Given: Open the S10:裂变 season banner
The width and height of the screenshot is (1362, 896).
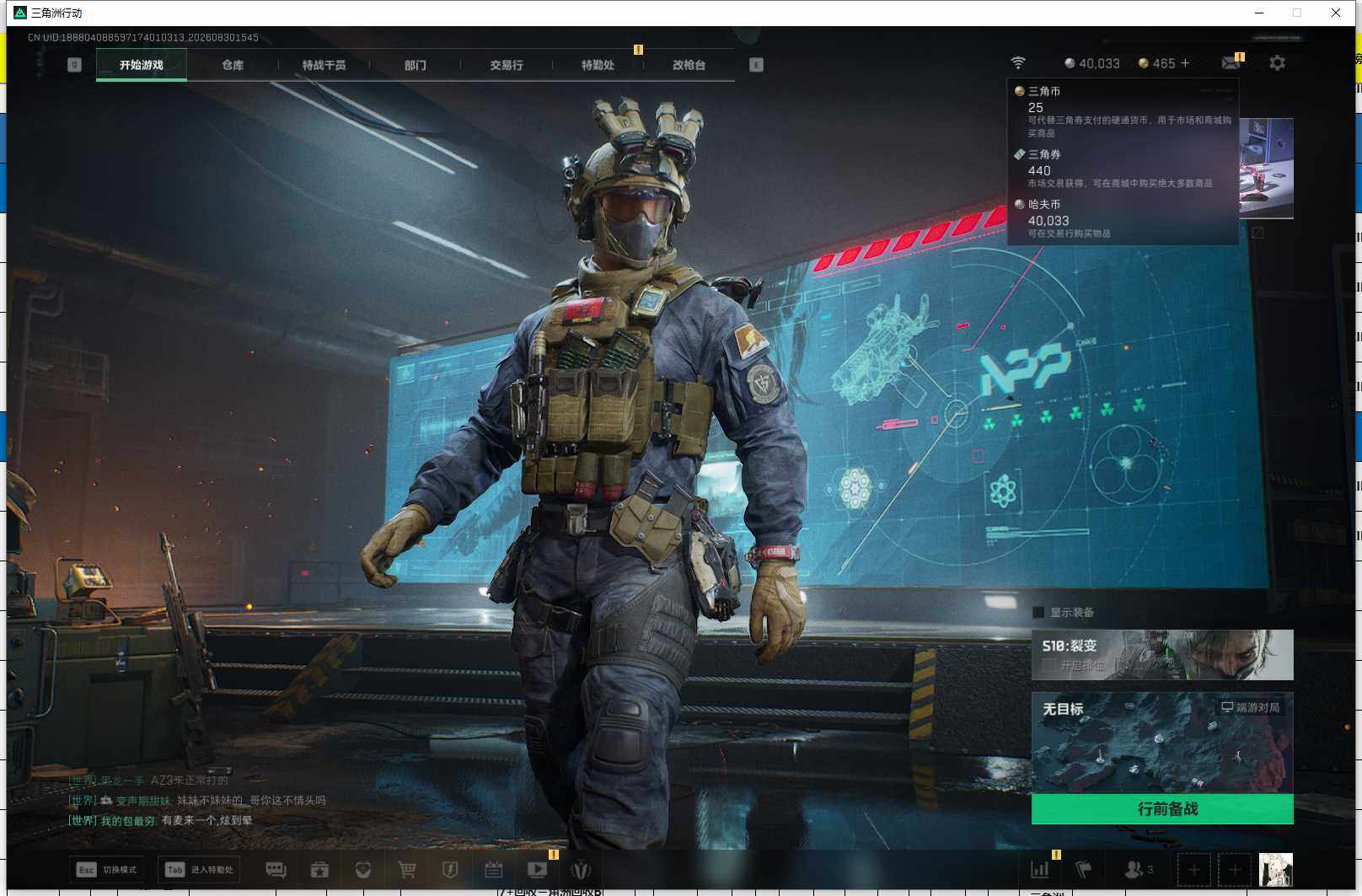Looking at the screenshot, I should pos(1162,655).
